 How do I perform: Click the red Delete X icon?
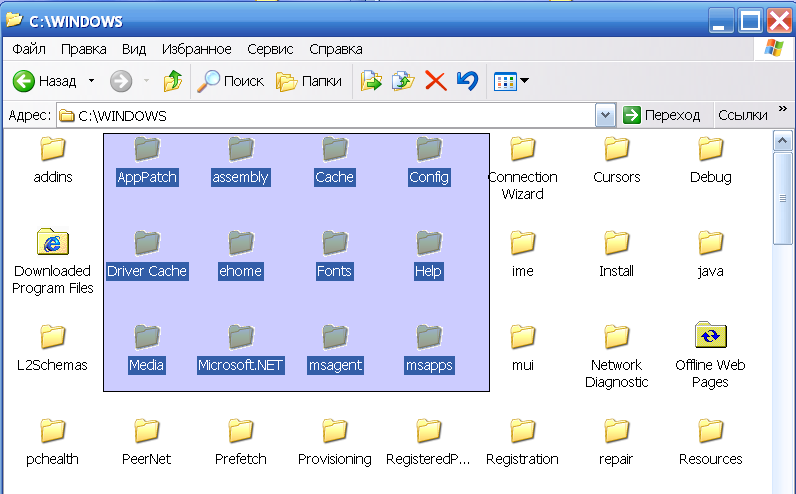[x=436, y=81]
